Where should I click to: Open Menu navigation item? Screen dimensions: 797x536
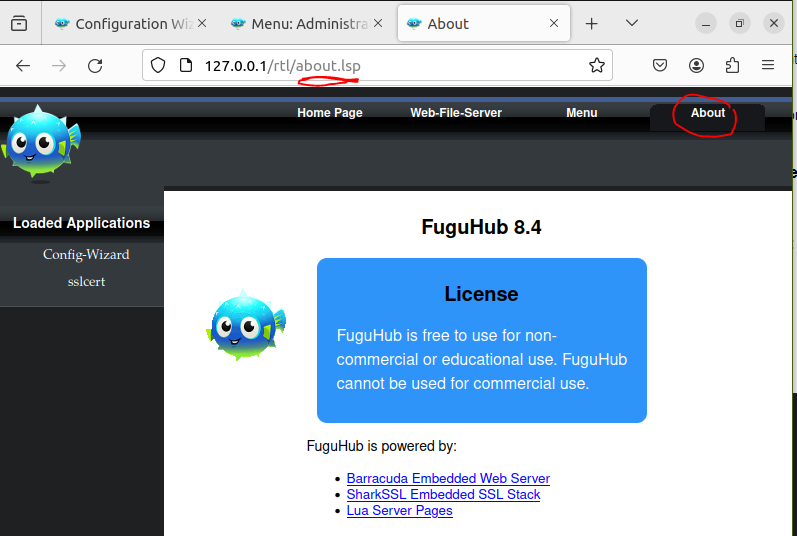[x=581, y=113]
